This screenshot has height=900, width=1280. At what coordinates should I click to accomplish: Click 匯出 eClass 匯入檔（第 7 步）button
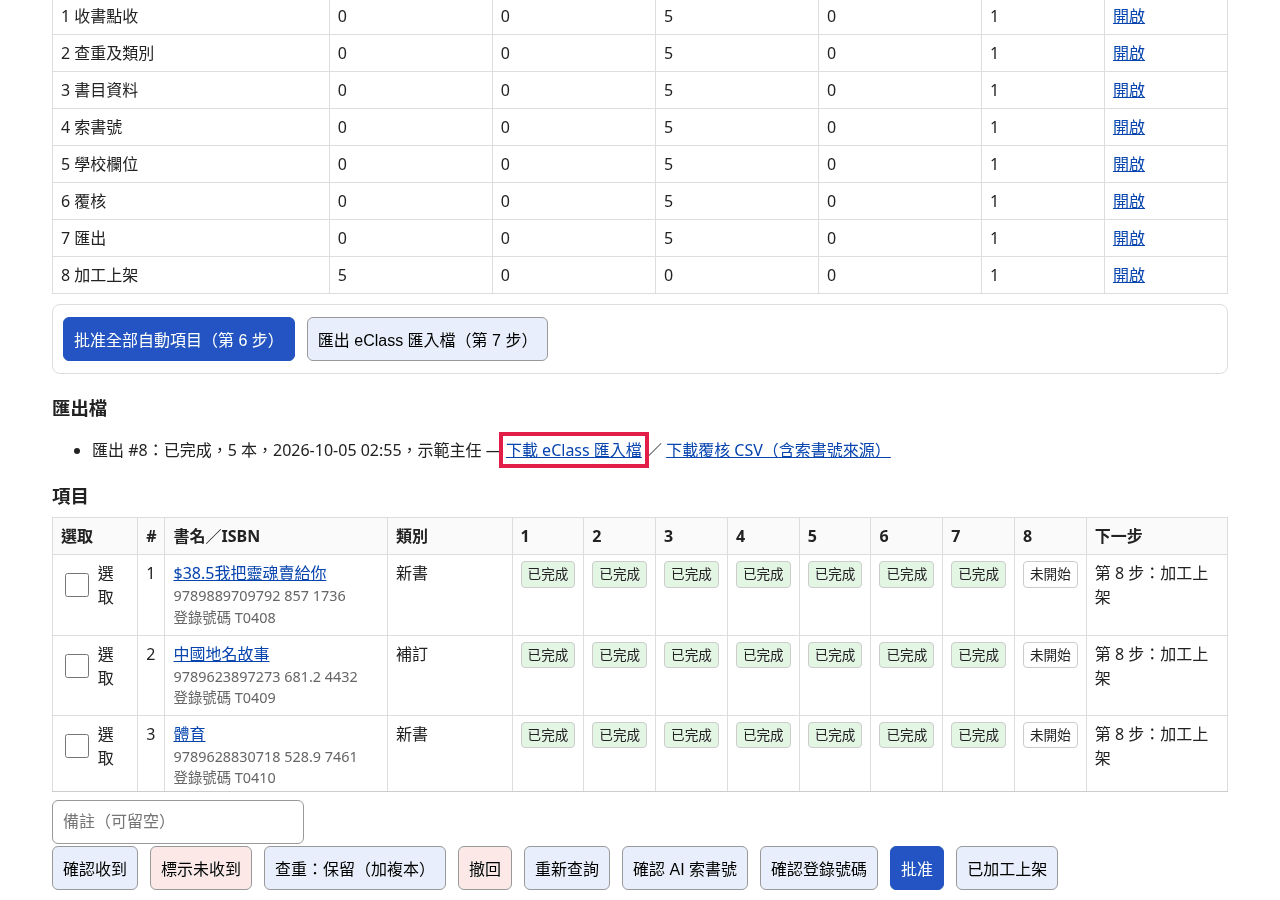(x=427, y=339)
